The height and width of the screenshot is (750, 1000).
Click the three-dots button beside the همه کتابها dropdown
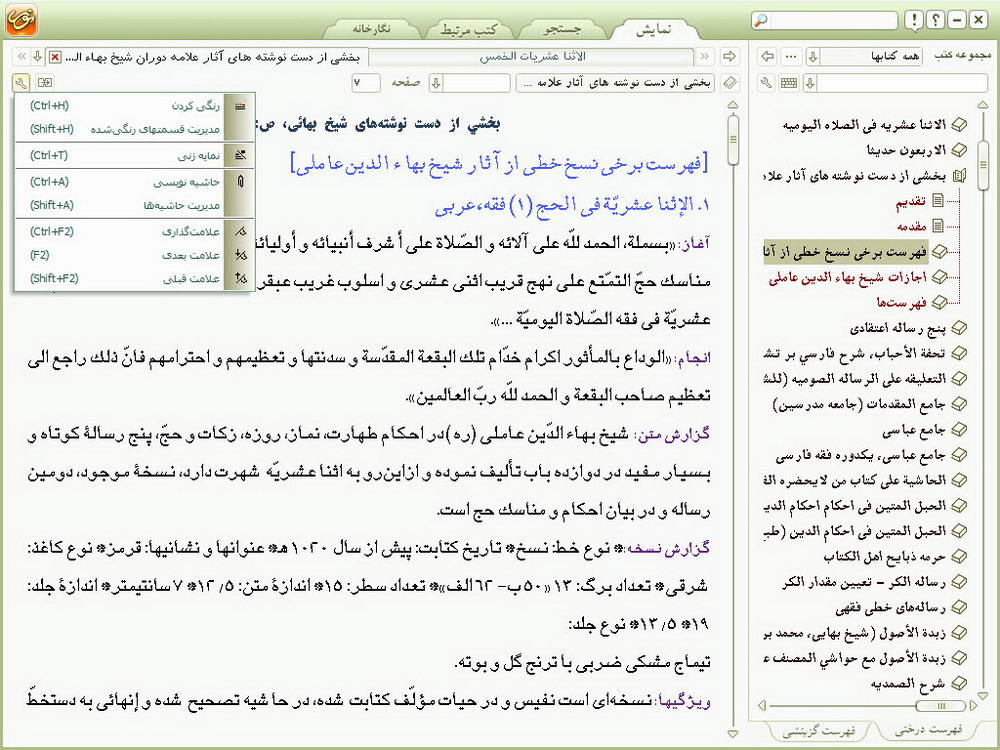tap(791, 56)
